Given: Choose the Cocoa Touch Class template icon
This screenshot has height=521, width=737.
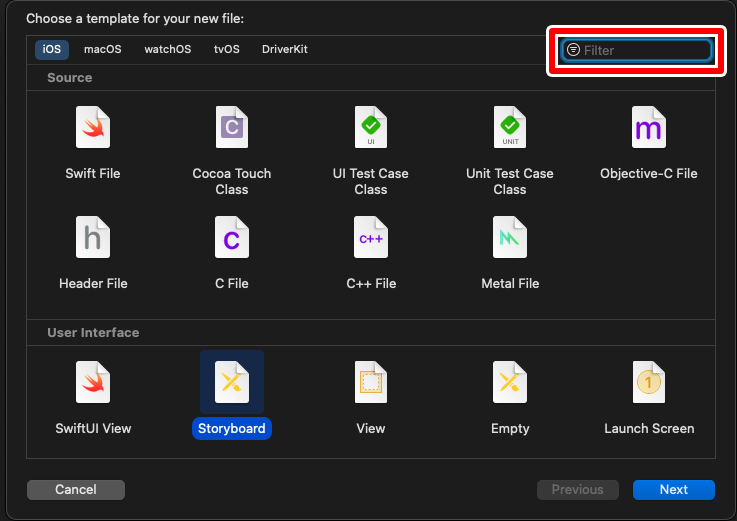Looking at the screenshot, I should 232,127.
